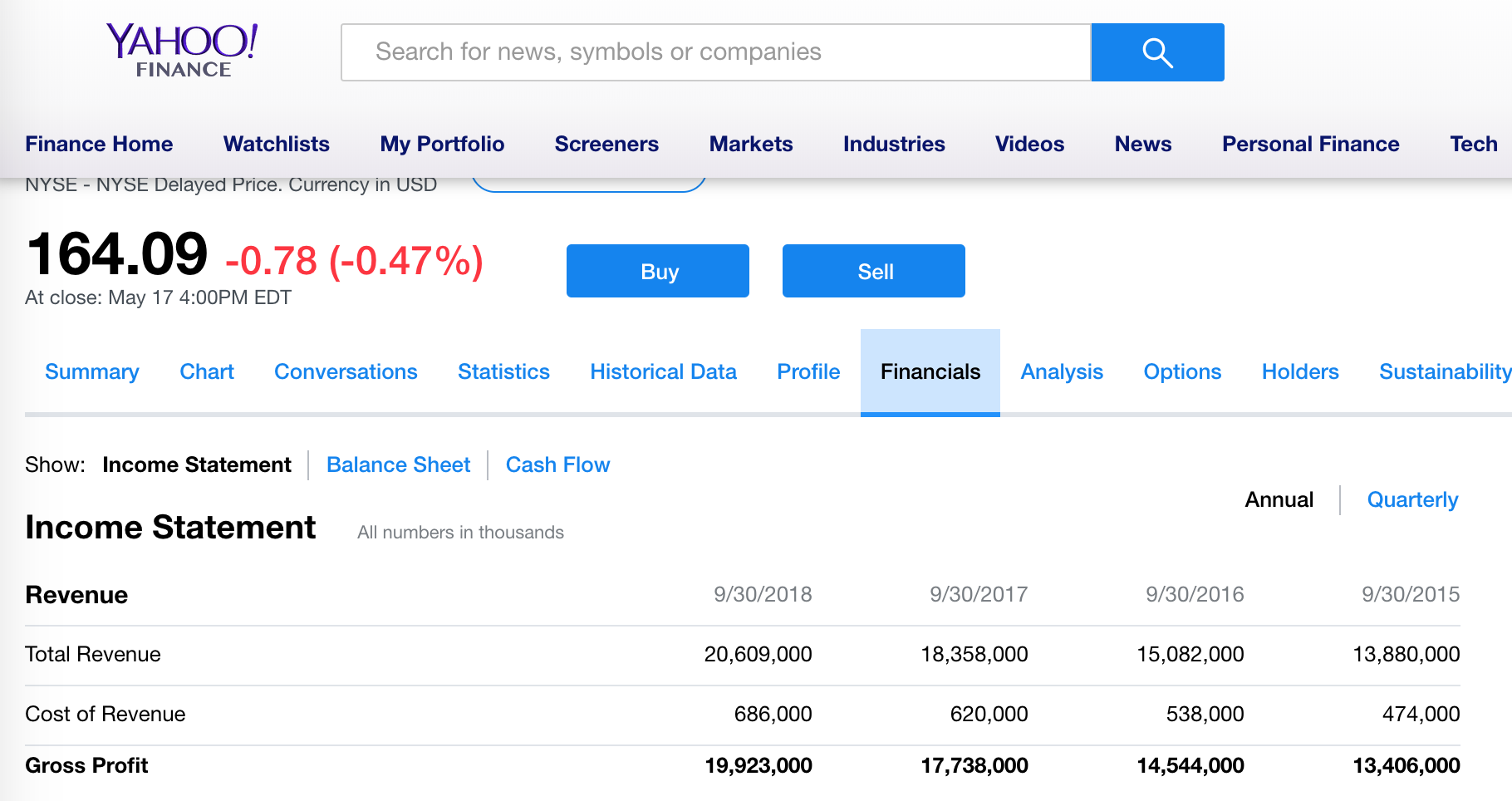The width and height of the screenshot is (1512, 801).
Task: Click the Yahoo Finance logo
Action: point(183,51)
